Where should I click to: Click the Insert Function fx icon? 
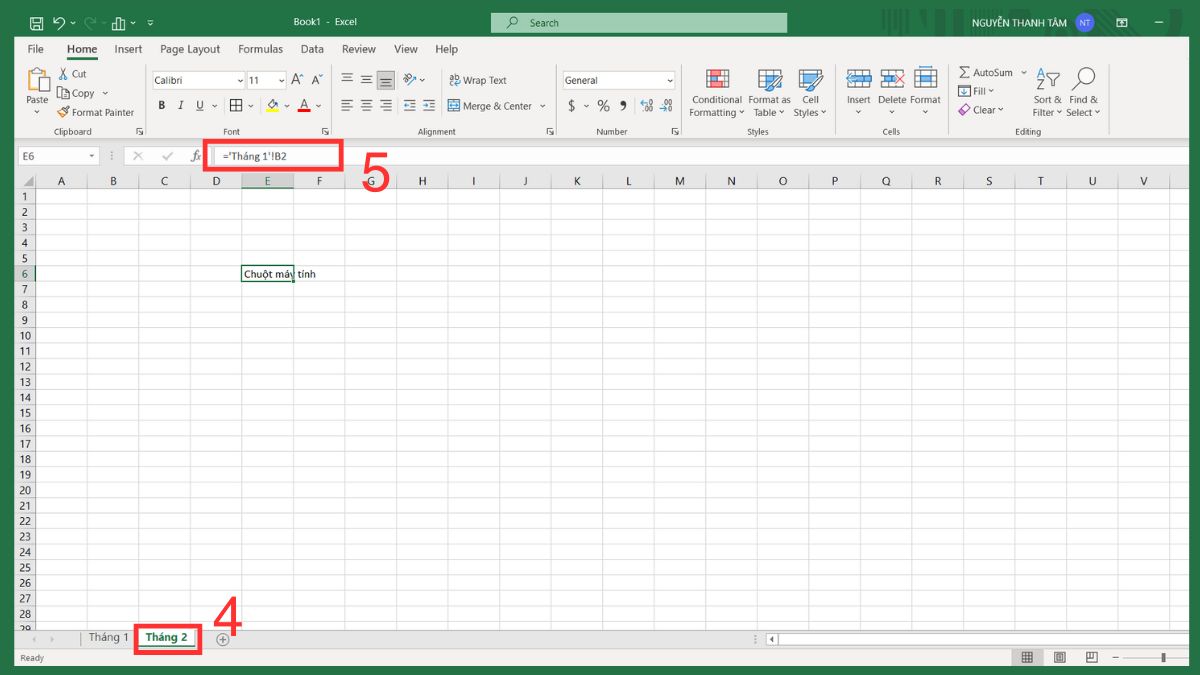coord(196,156)
